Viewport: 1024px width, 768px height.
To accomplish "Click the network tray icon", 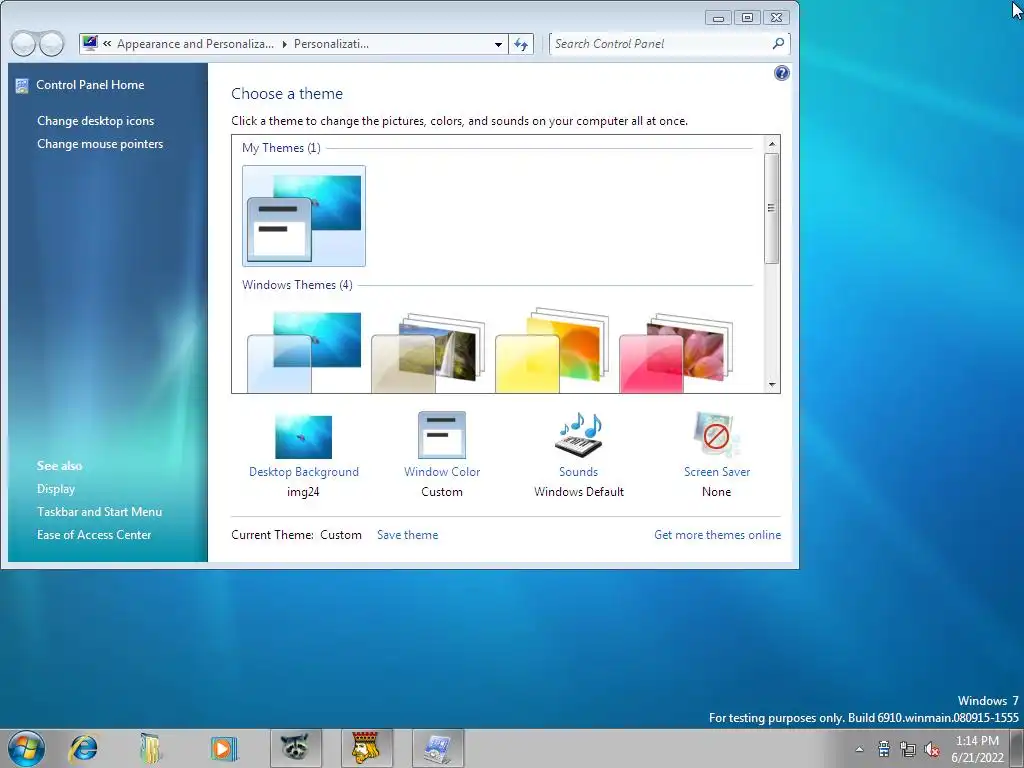I will (x=908, y=749).
